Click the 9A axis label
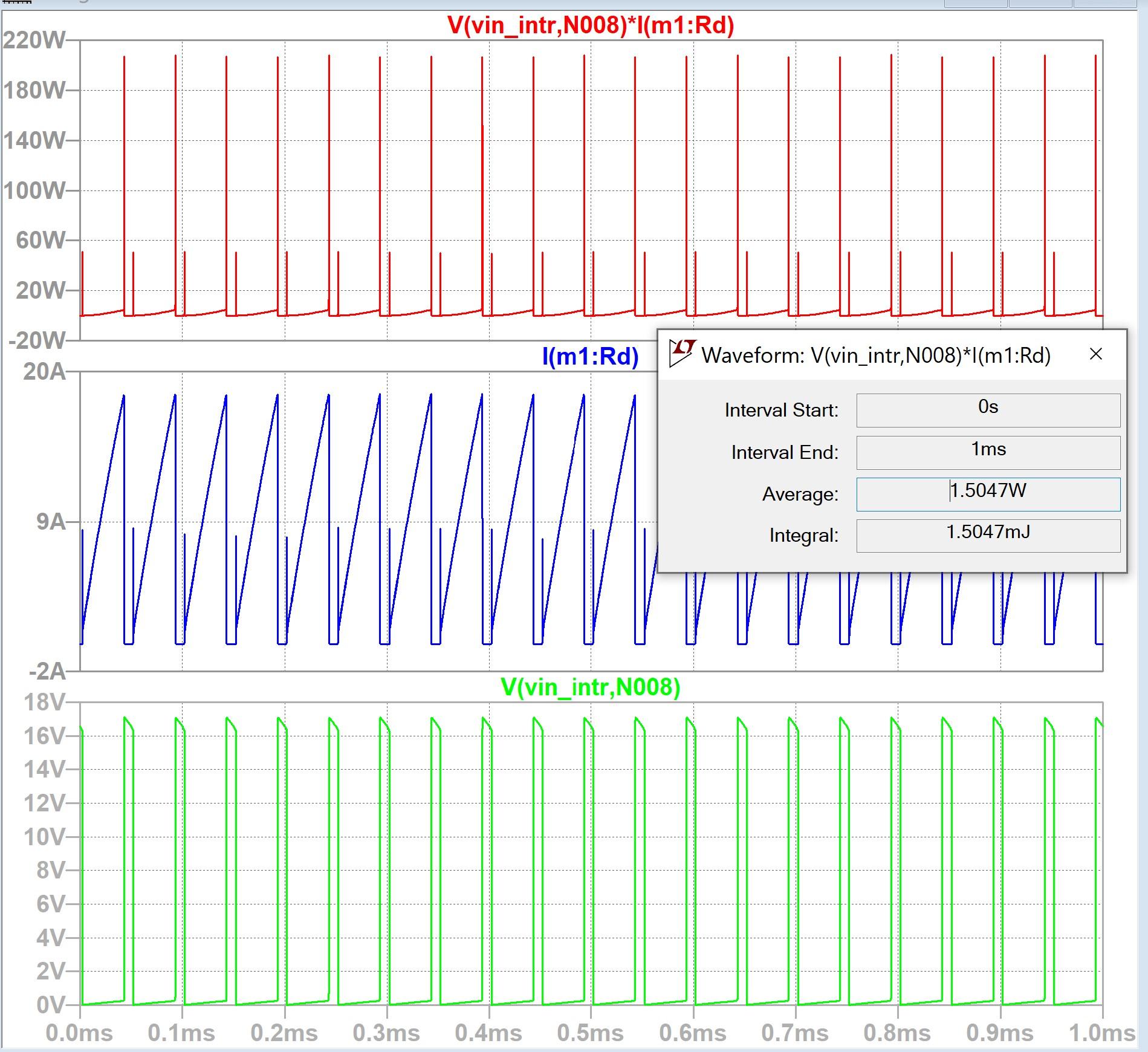1148x1052 pixels. tap(51, 522)
